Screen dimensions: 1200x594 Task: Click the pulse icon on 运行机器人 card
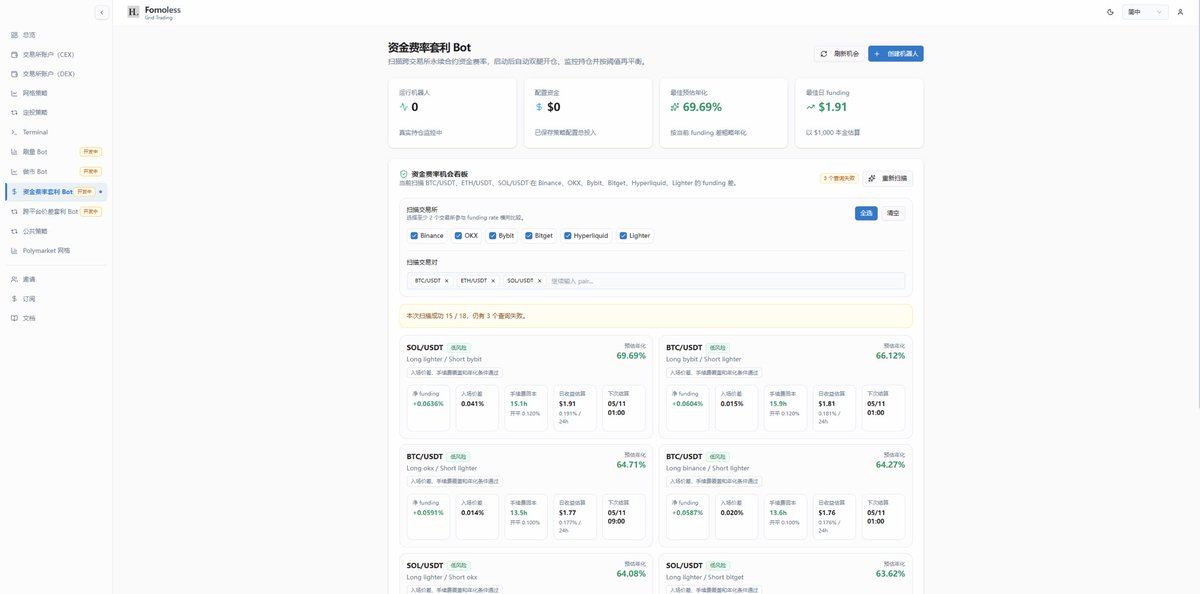click(x=404, y=107)
